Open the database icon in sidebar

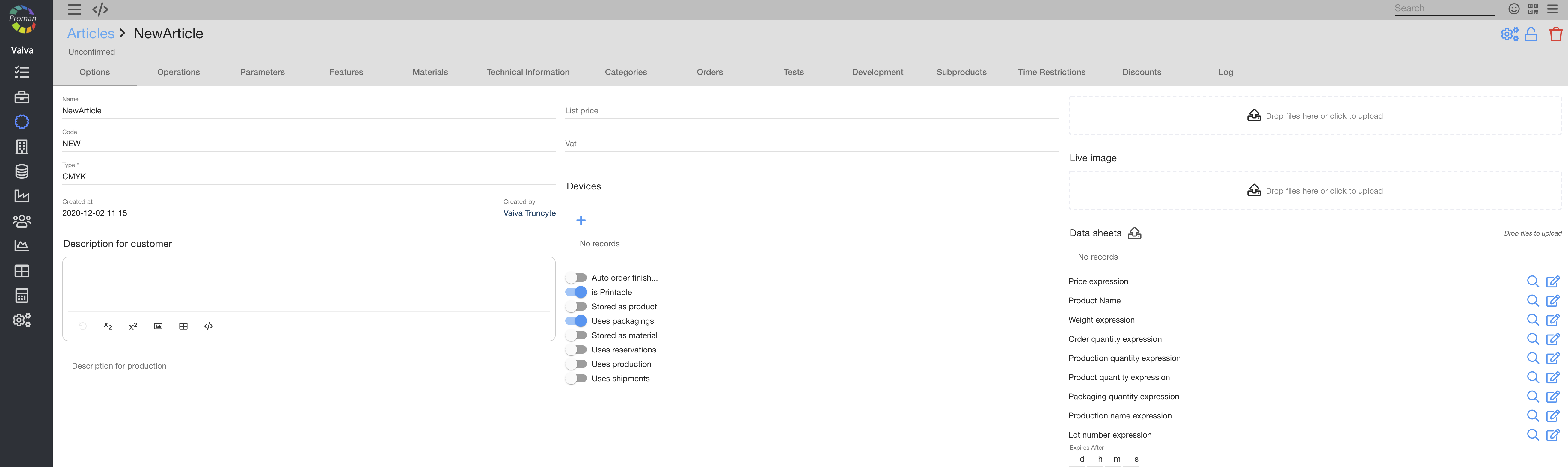[22, 172]
